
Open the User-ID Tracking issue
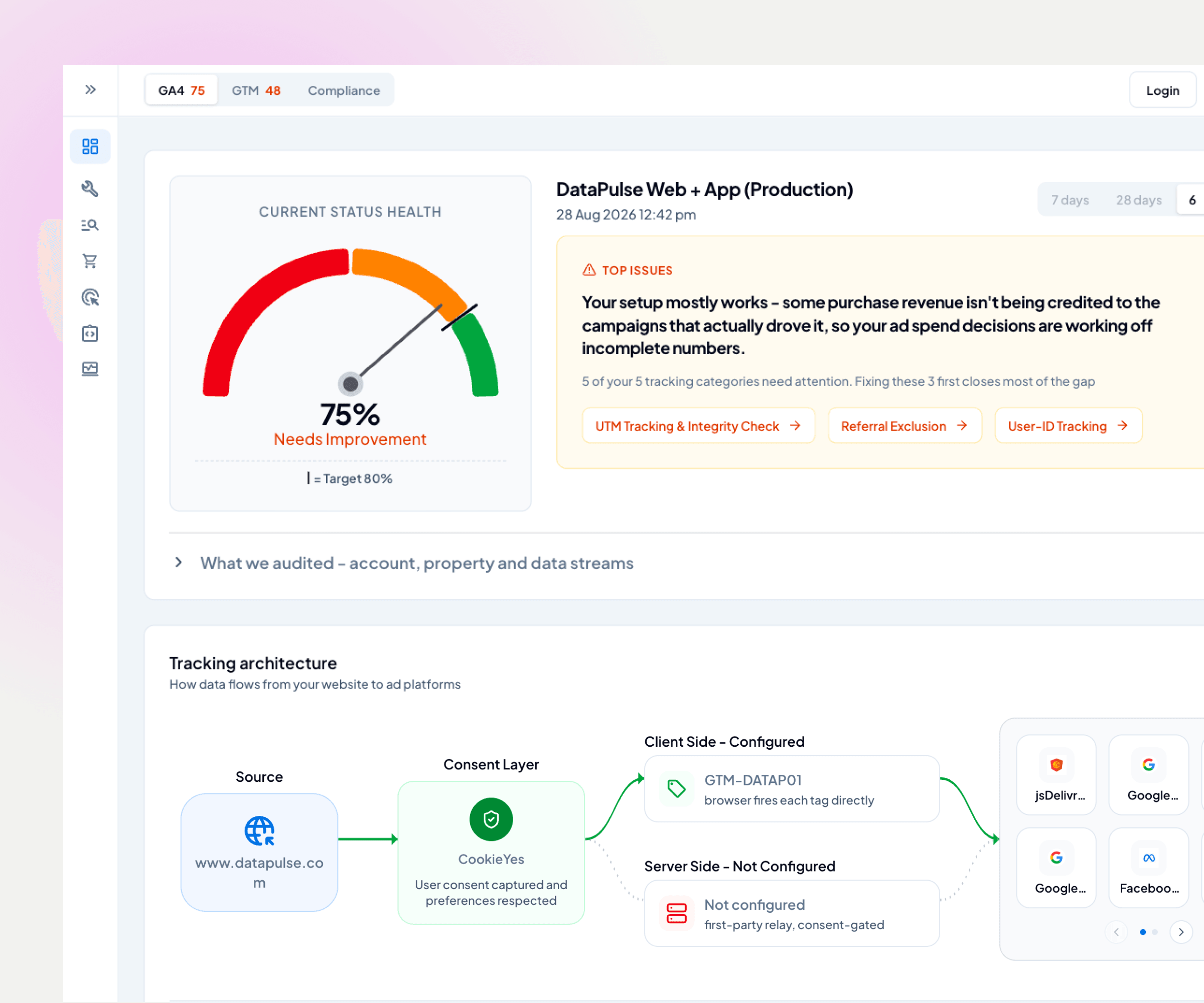pos(1069,426)
